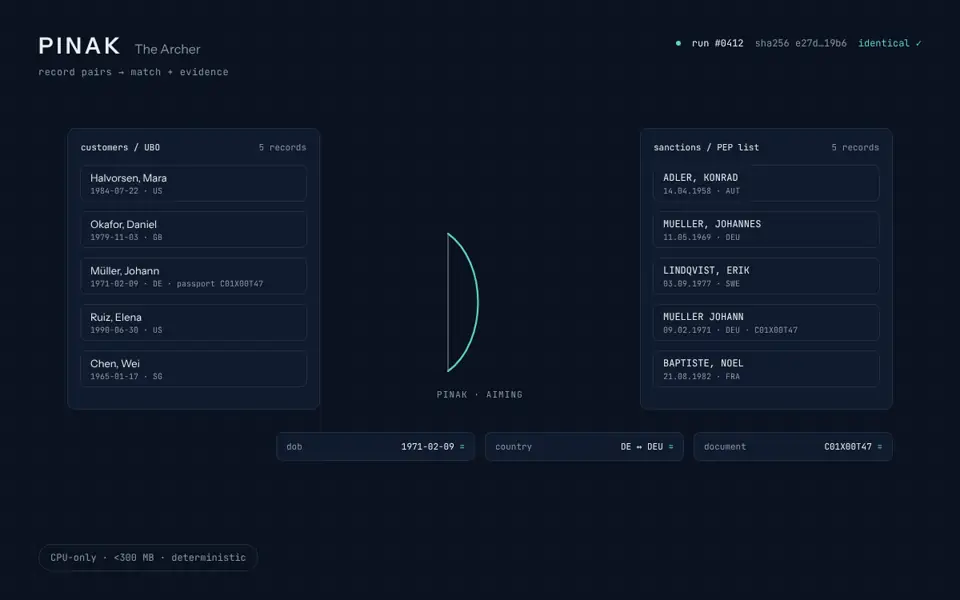Click the 'identical ✓' status

point(890,43)
